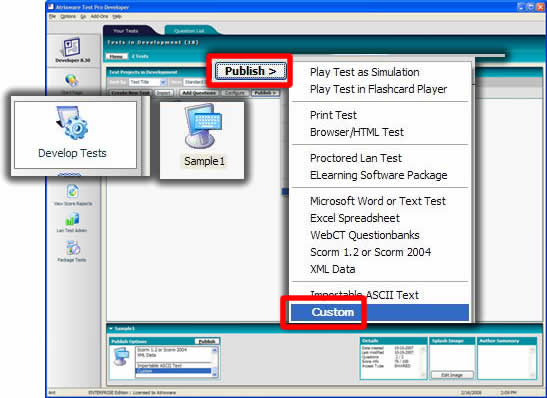The width and height of the screenshot is (547, 398).
Task: Open the Sort By Test Title dropdown
Action: coord(148,82)
